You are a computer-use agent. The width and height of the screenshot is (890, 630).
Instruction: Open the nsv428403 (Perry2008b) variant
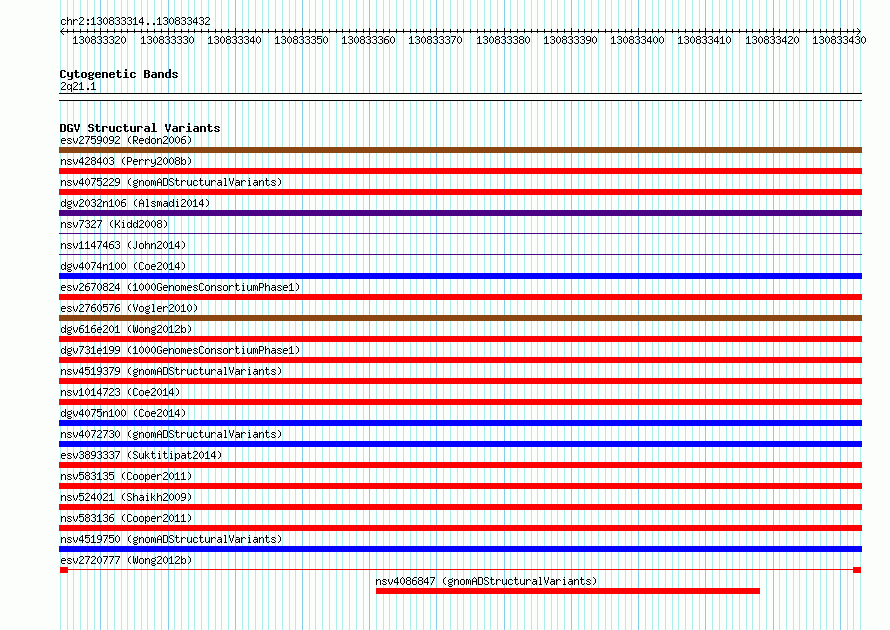pos(126,161)
